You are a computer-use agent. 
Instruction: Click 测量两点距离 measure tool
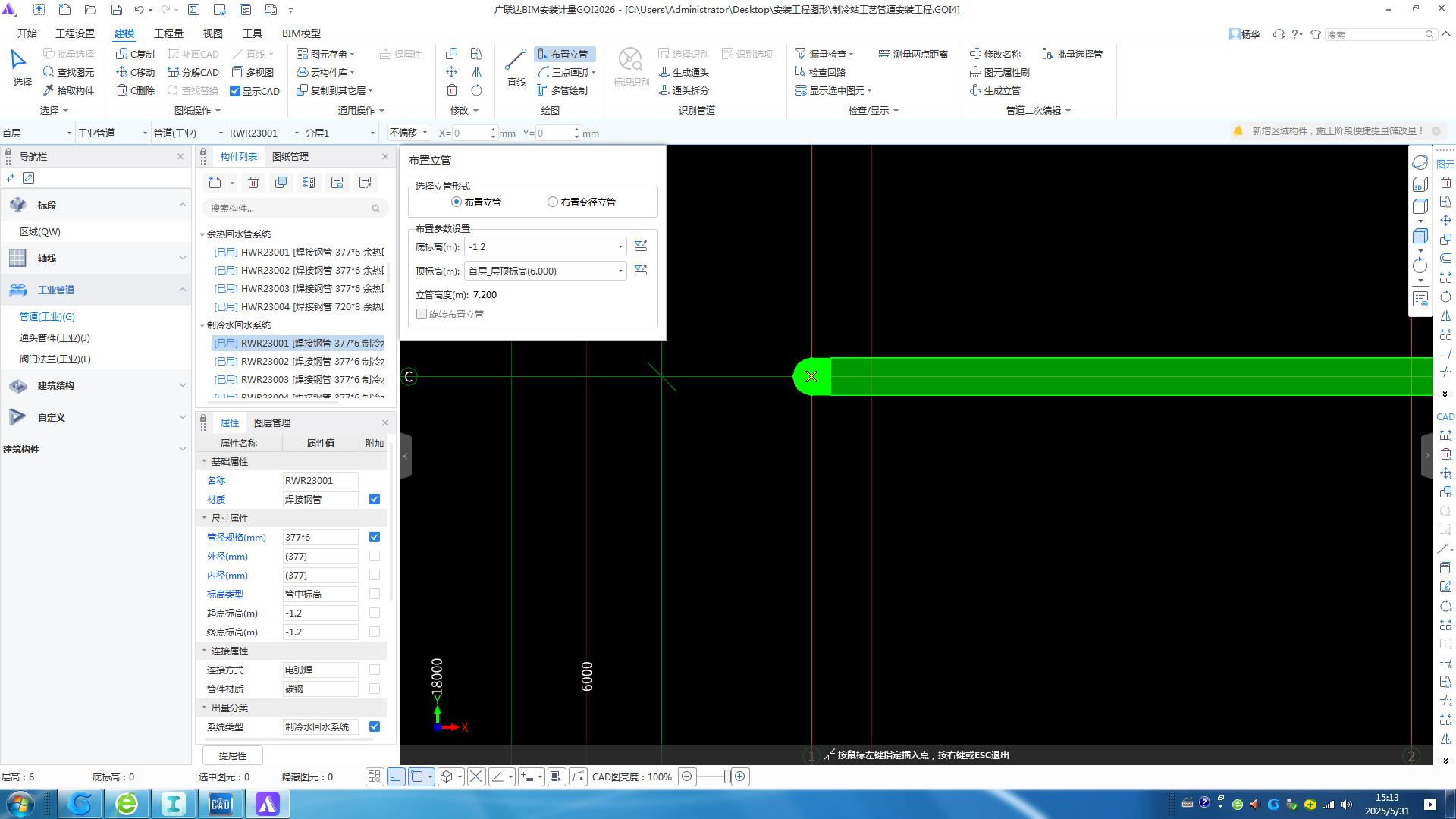point(913,54)
